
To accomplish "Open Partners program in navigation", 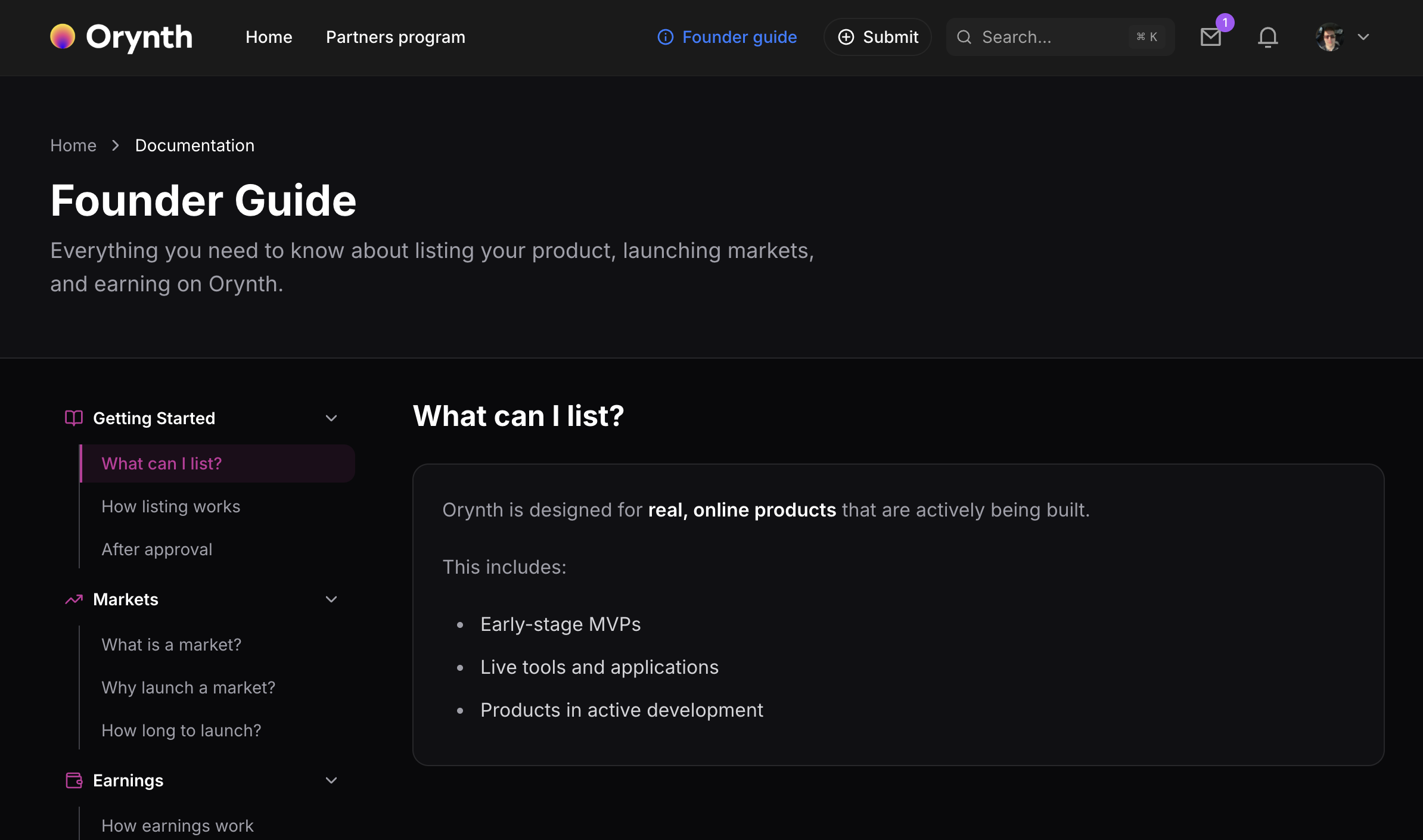I will point(396,37).
